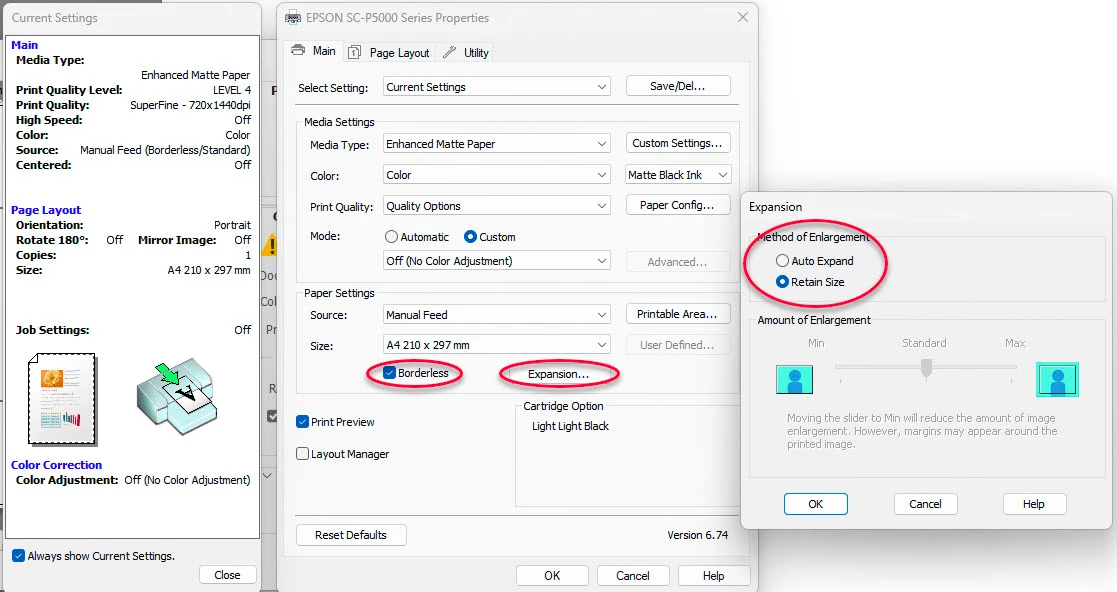Click Help in the Expansion dialog
The image size is (1117, 592).
click(x=1034, y=504)
